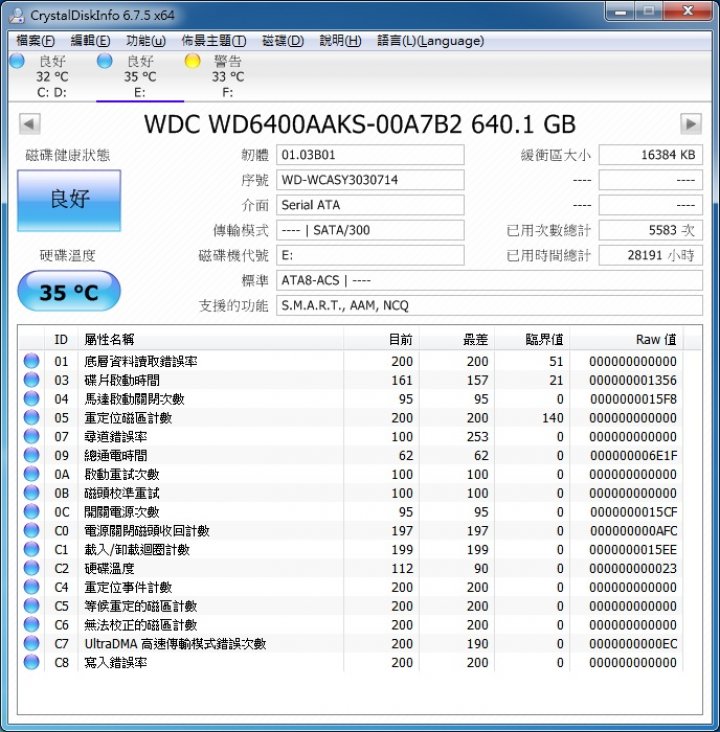
Task: Click the transfer mode field SATA/300
Action: (x=370, y=230)
